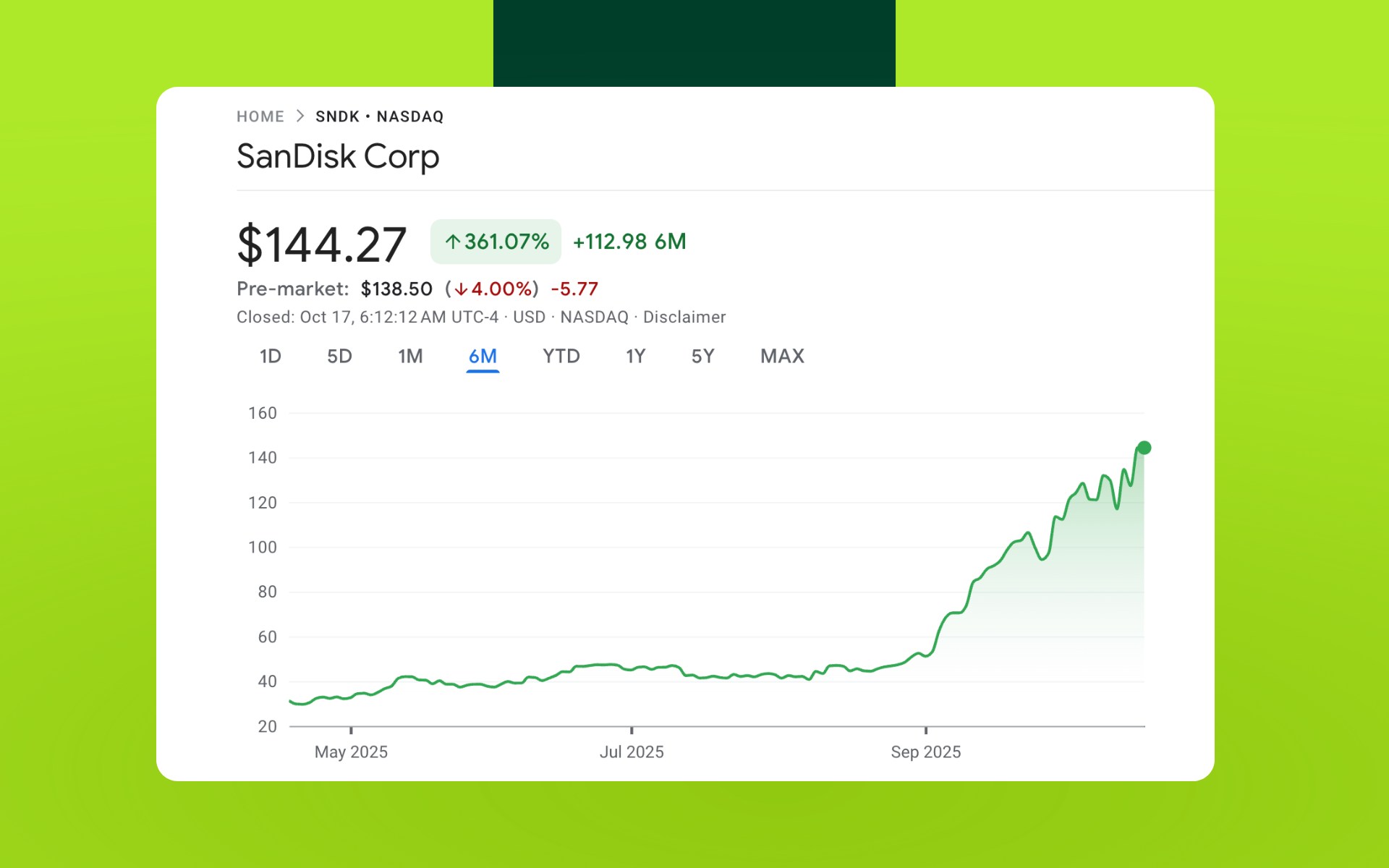This screenshot has width=1389, height=868.
Task: Open the SNDK · NASDAQ breadcrumb
Action: click(x=379, y=116)
